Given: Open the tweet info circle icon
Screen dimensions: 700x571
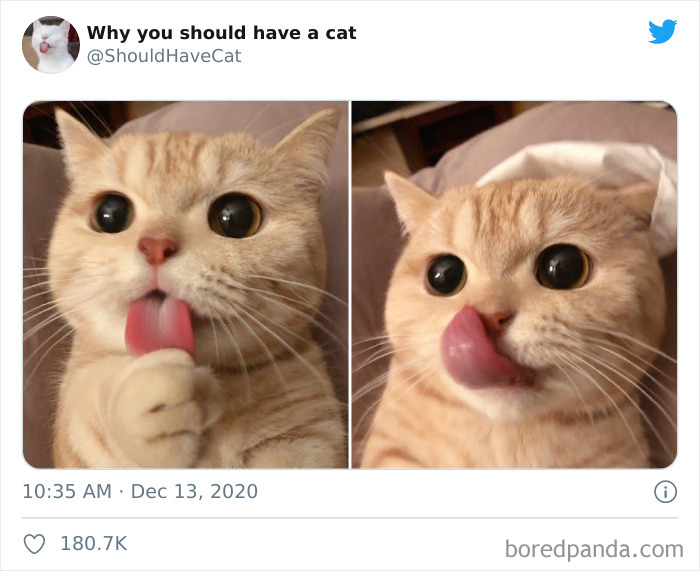Looking at the screenshot, I should click(666, 492).
